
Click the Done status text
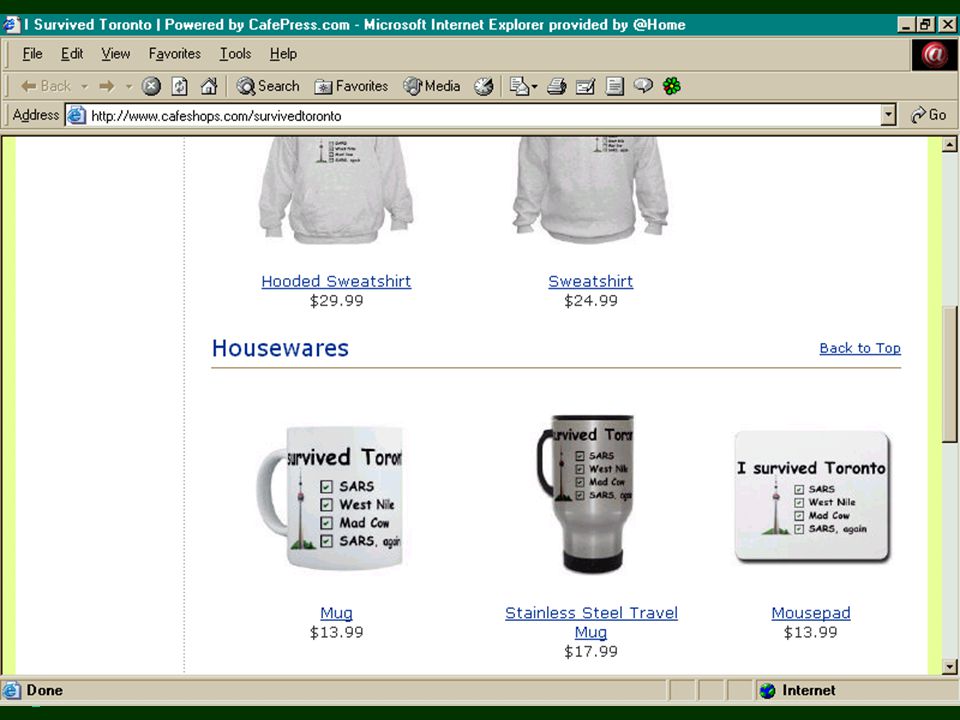point(45,691)
